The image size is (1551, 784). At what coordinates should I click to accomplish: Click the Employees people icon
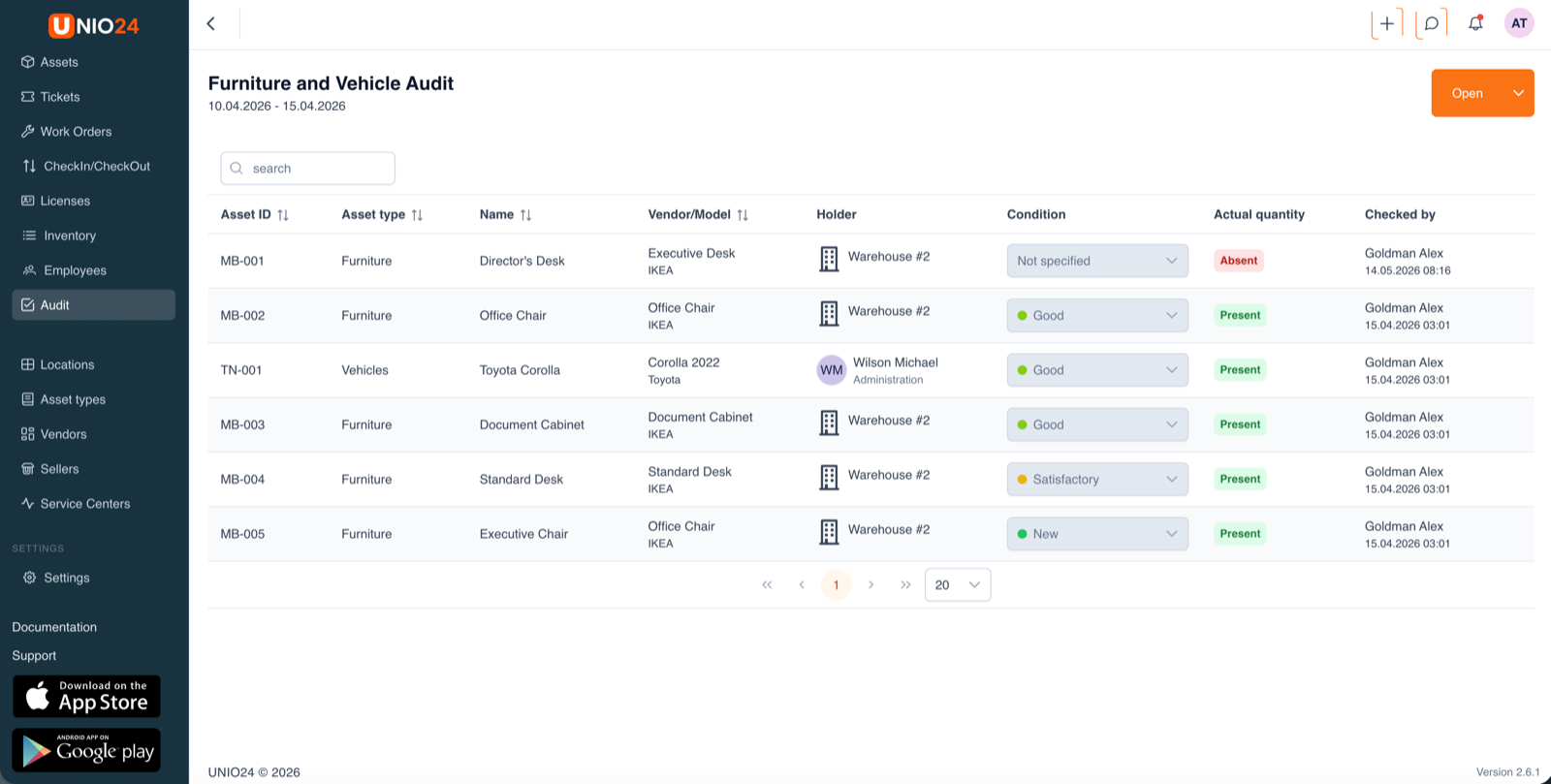point(29,270)
